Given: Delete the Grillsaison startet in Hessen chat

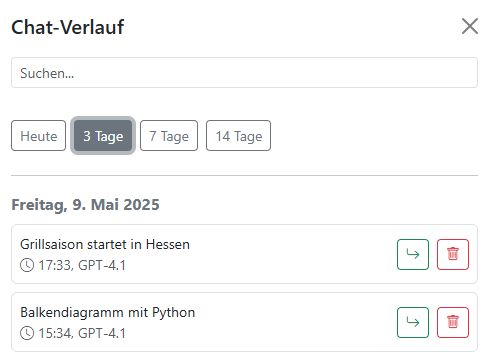Looking at the screenshot, I should click(453, 254).
